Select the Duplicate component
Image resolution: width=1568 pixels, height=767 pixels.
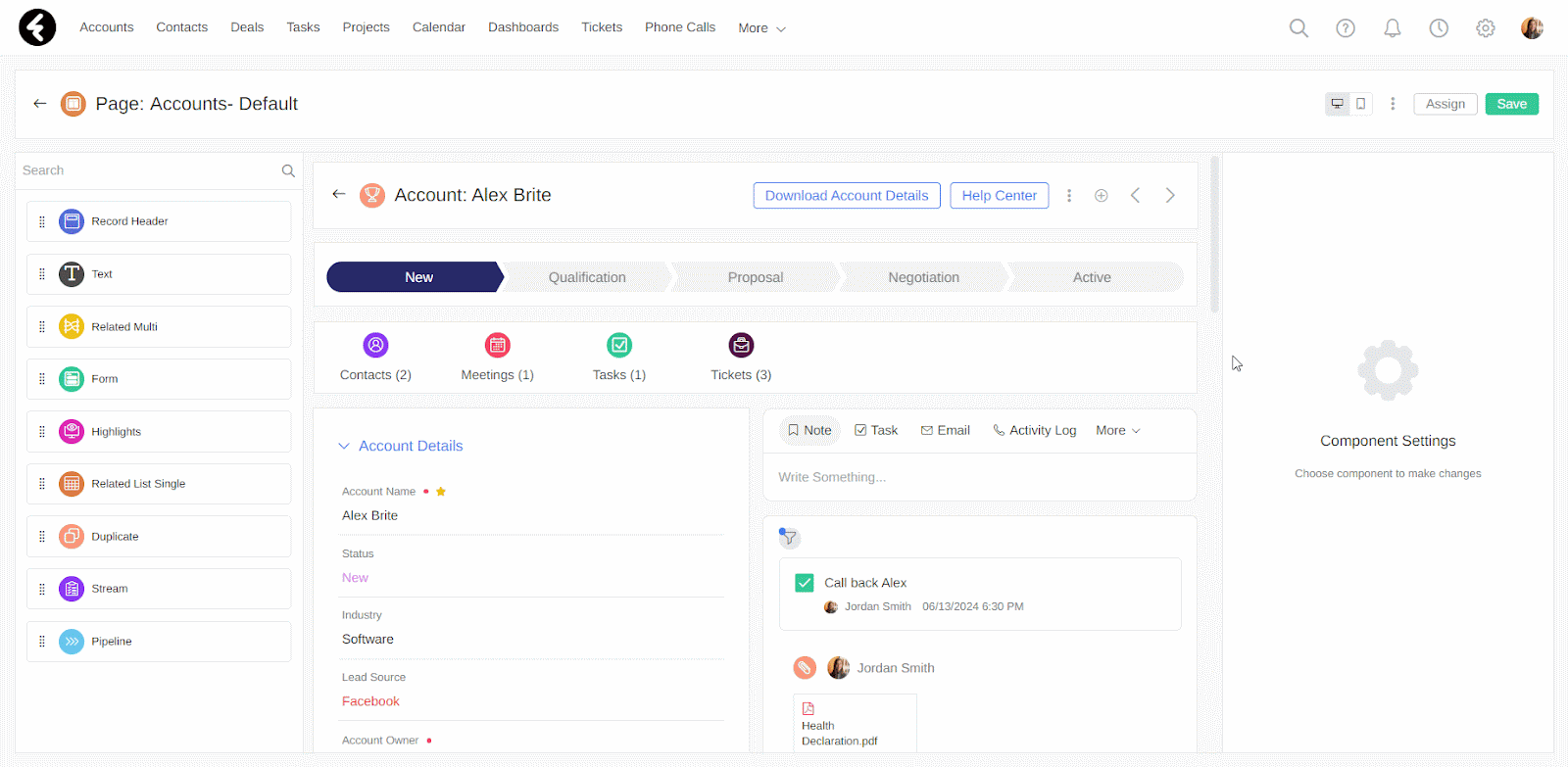pos(159,537)
